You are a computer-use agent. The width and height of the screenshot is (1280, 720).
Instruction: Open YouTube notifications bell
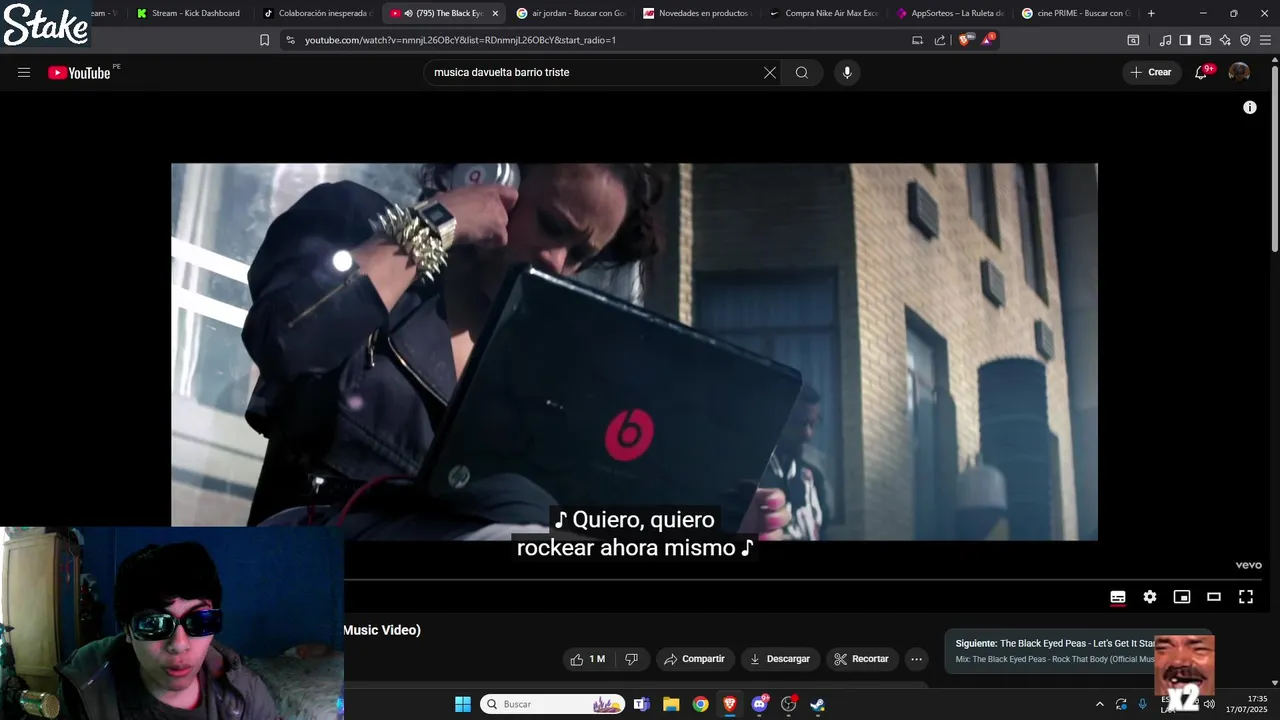point(1201,72)
